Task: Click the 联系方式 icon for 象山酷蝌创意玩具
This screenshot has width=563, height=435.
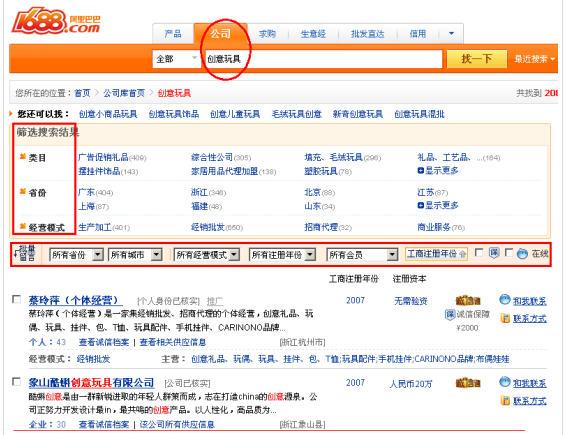Action: (x=505, y=400)
